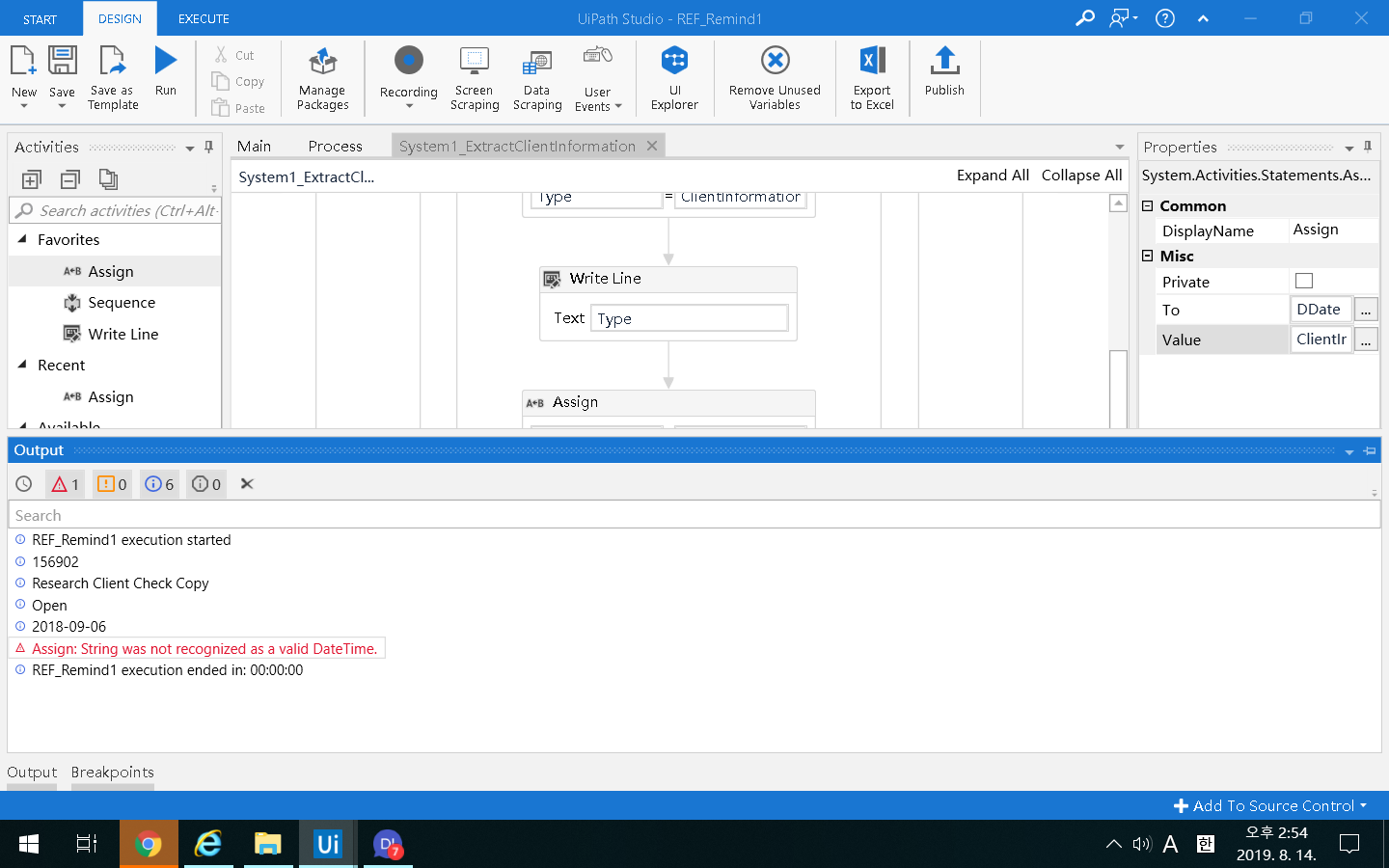Launch Data Scraping wizard

tap(537, 79)
